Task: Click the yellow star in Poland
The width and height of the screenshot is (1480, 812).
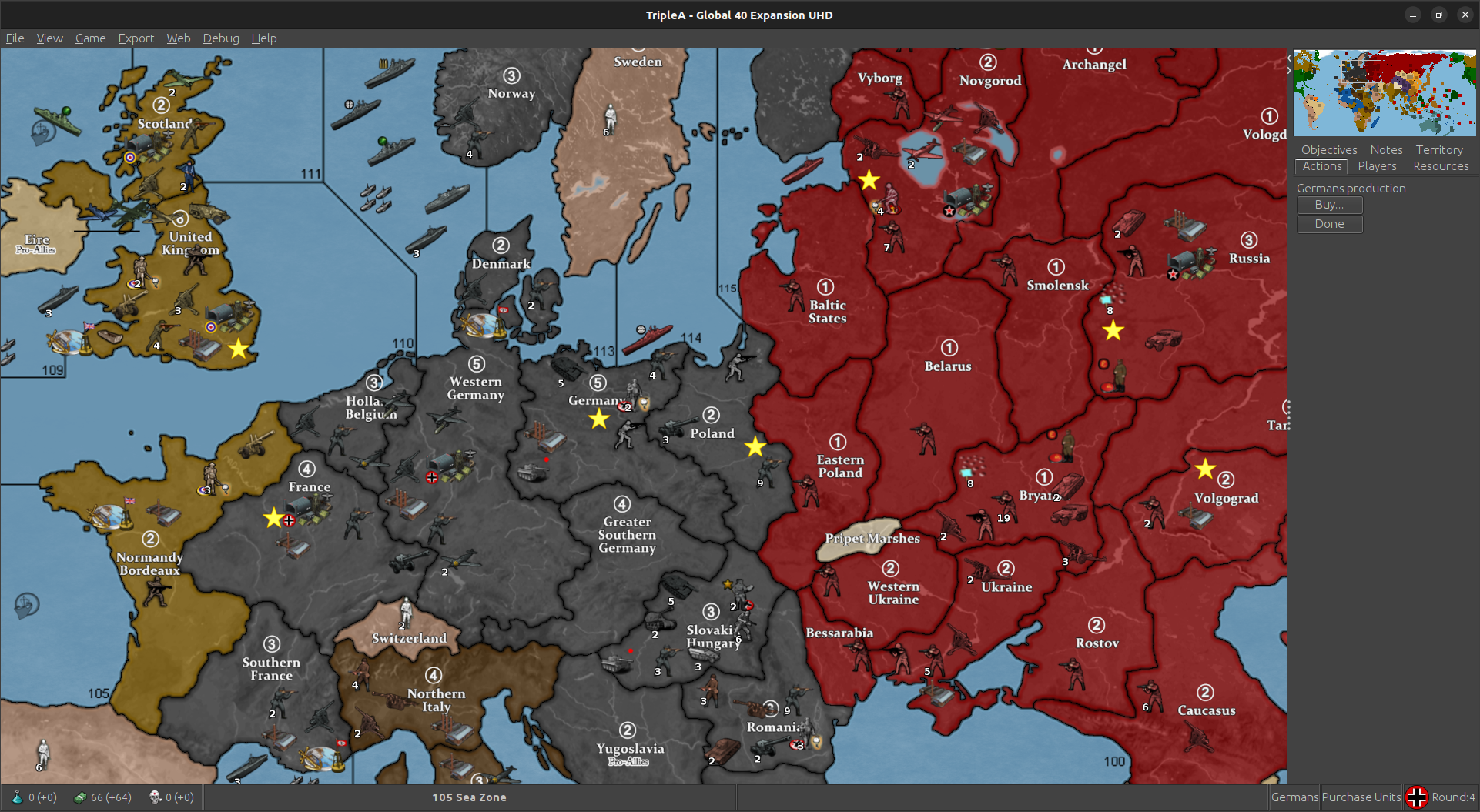Action: tap(755, 446)
